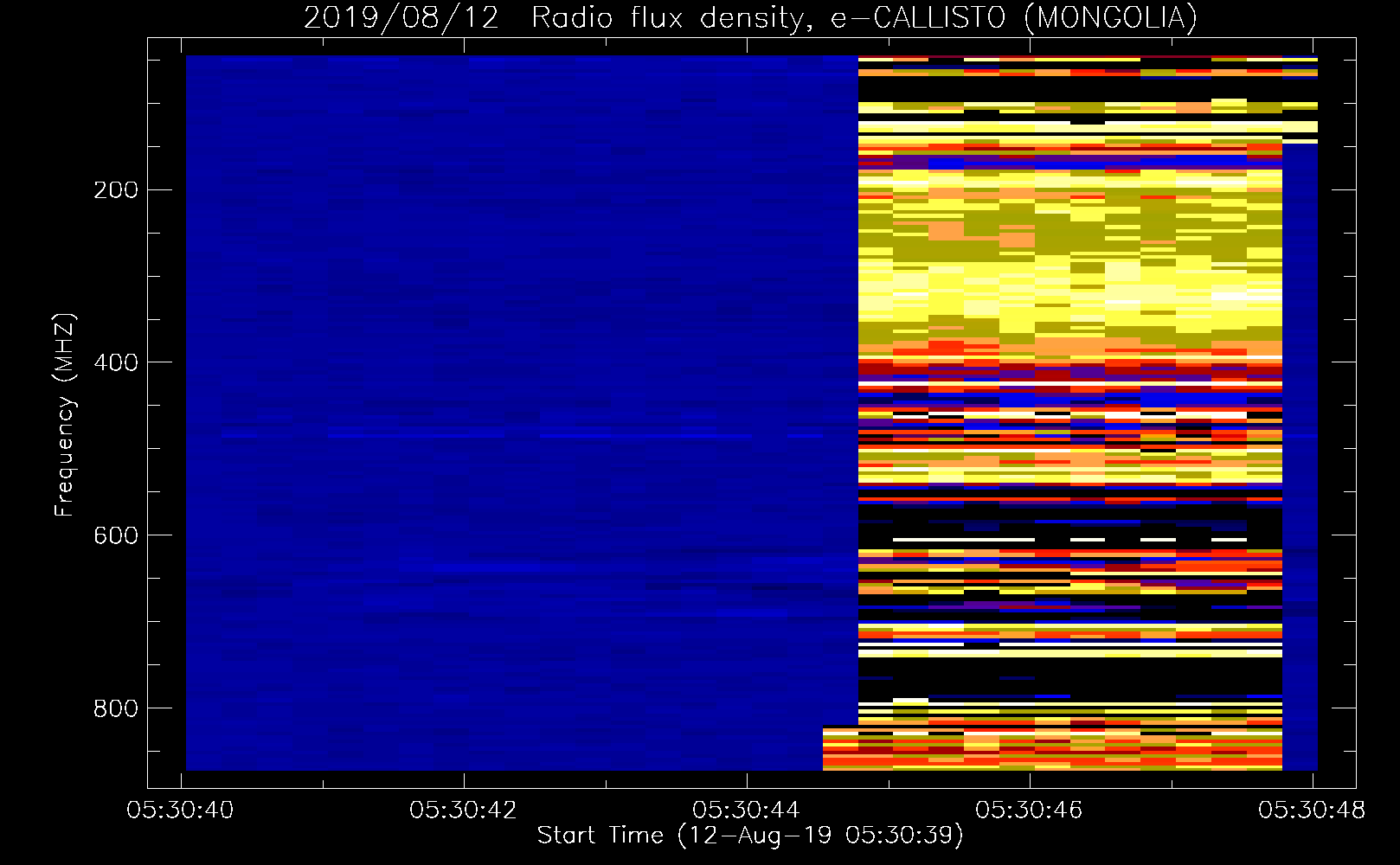Click the "Start Time (12-Aug-19 05:30:39)" label

750,836
